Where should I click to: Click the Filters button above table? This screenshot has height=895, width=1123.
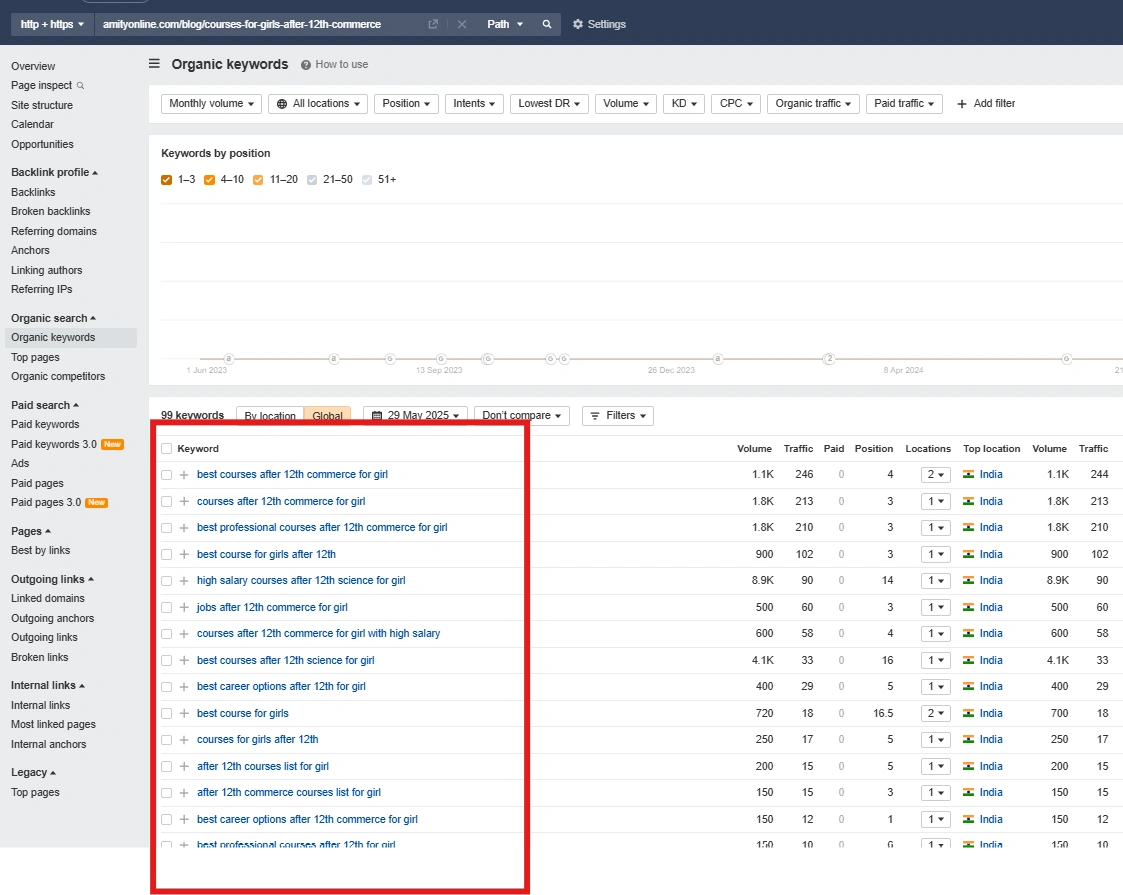tap(618, 415)
